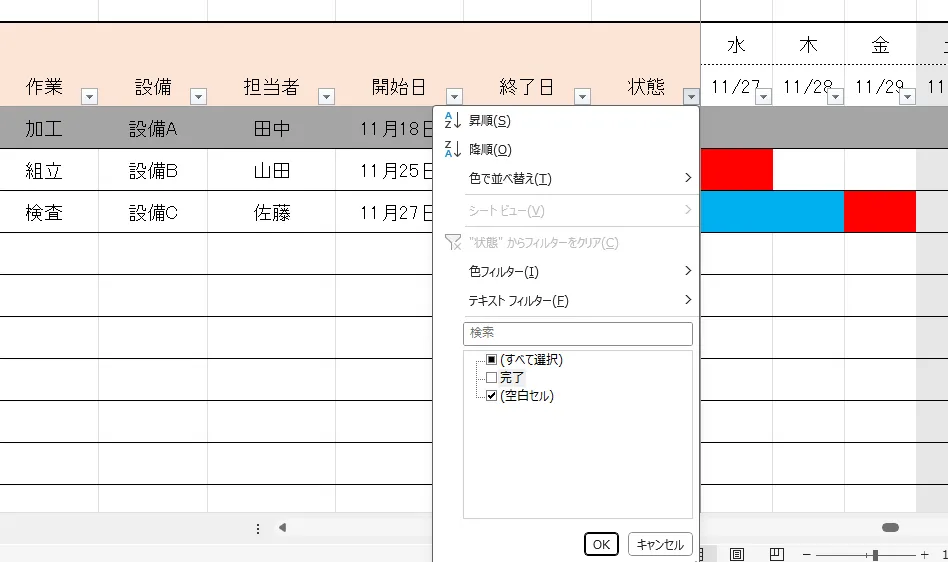Image resolution: width=948 pixels, height=562 pixels.
Task: Expand the 色で並べ替え submenu
Action: coord(567,178)
